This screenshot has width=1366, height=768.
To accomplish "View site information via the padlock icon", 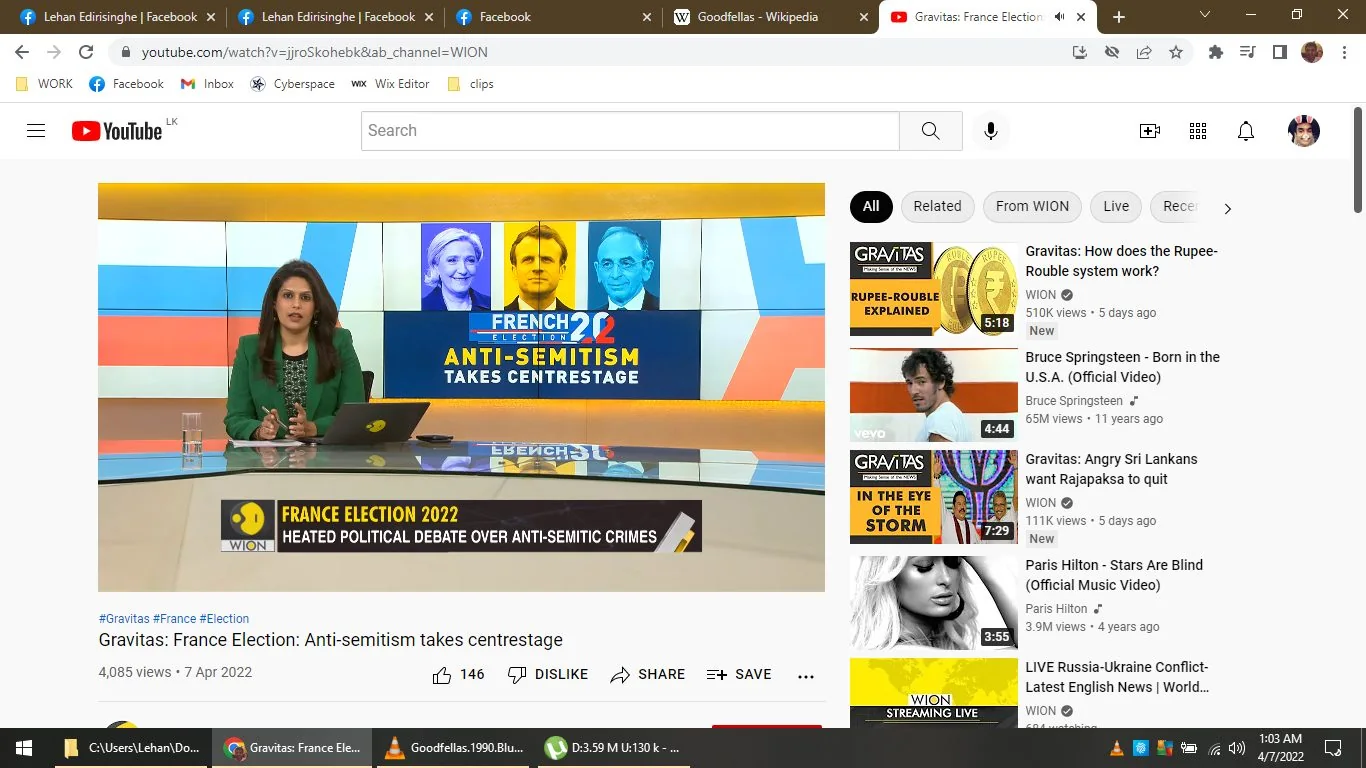I will [x=125, y=52].
